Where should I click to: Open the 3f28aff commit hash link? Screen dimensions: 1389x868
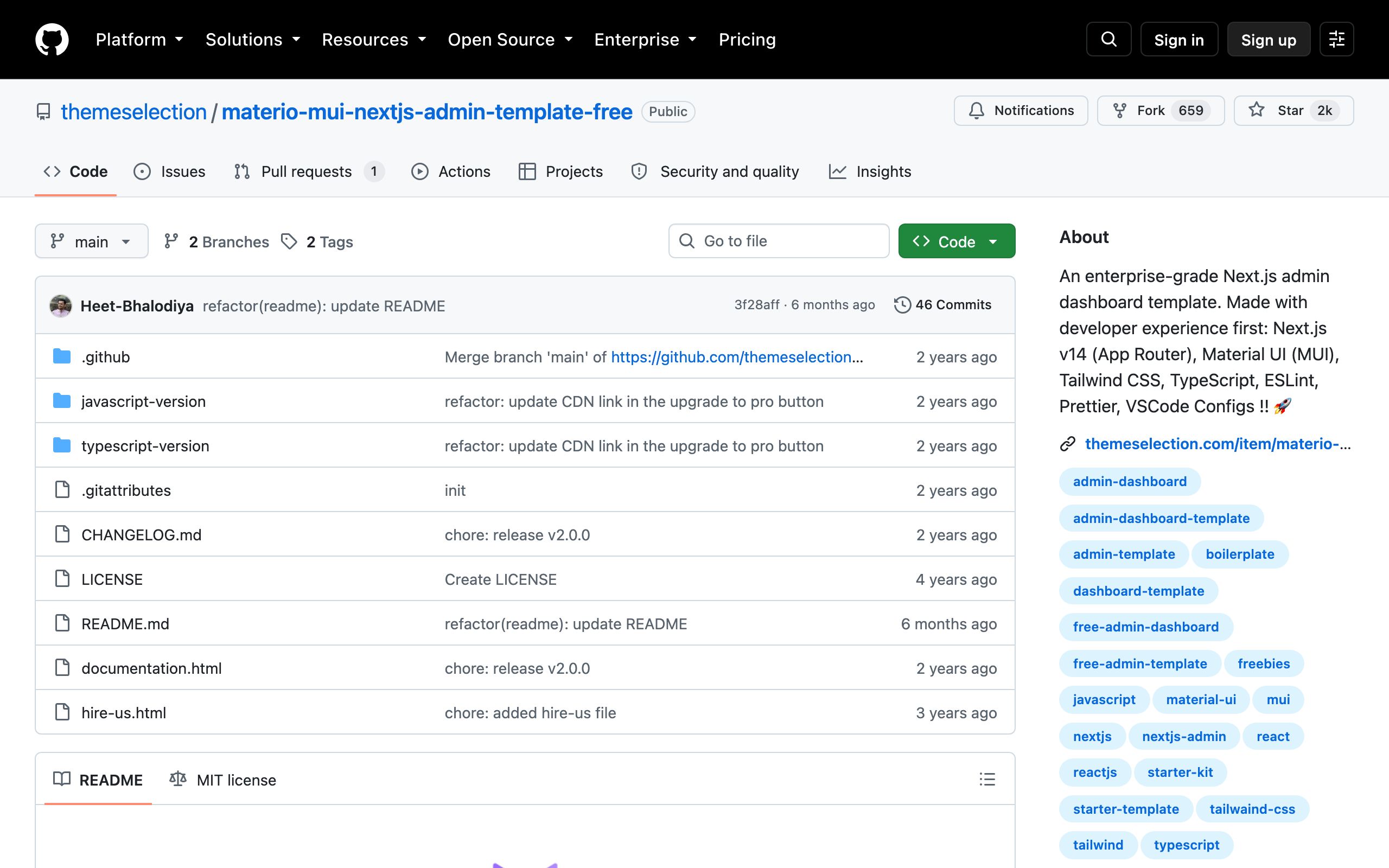[756, 305]
